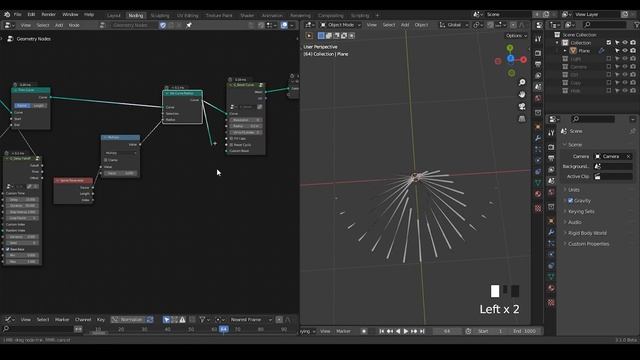Open Global transform orientation dropdown
The width and height of the screenshot is (640, 360).
(x=454, y=25)
